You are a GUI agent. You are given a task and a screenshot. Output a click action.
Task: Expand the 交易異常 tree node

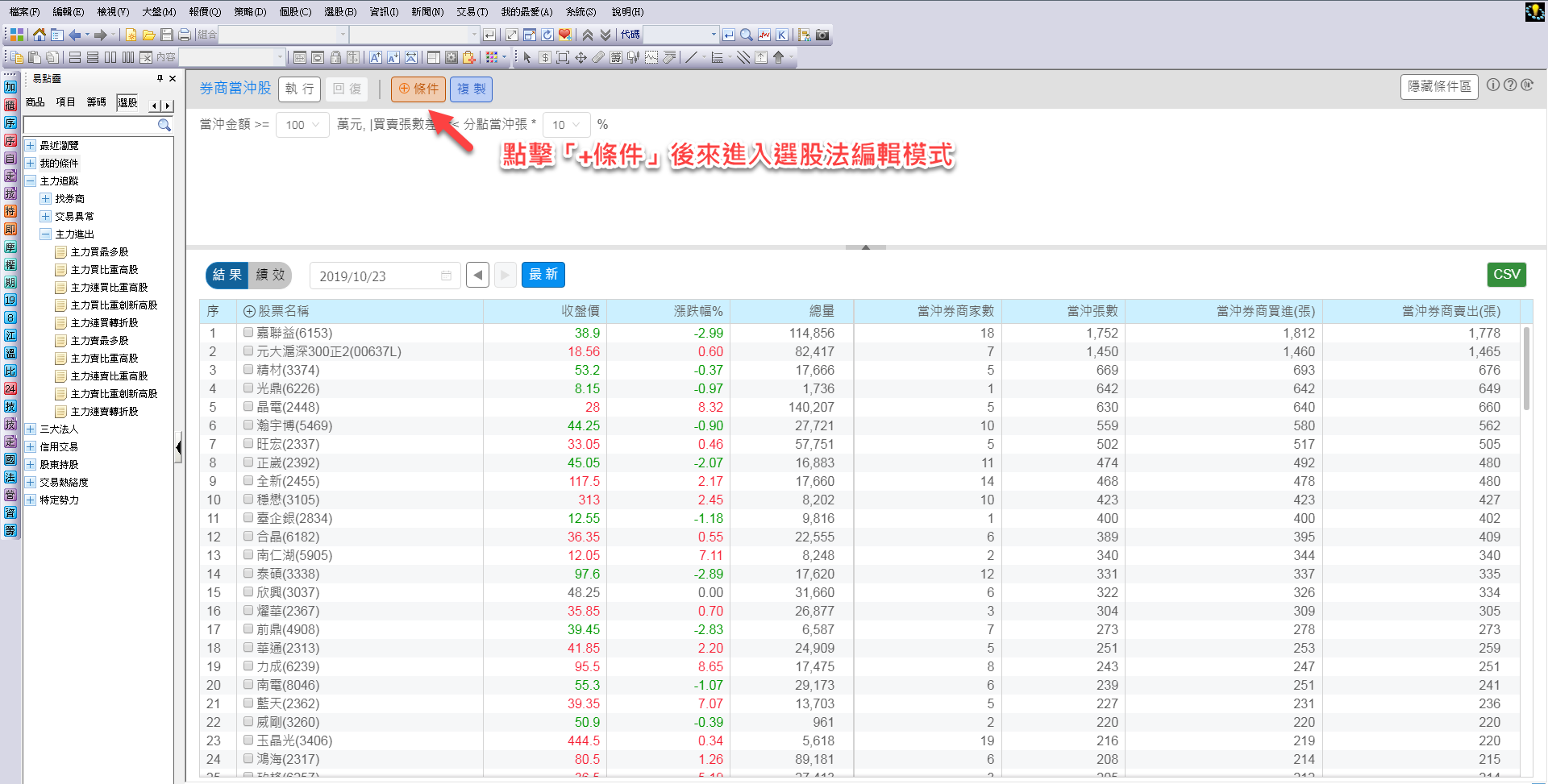tap(46, 216)
